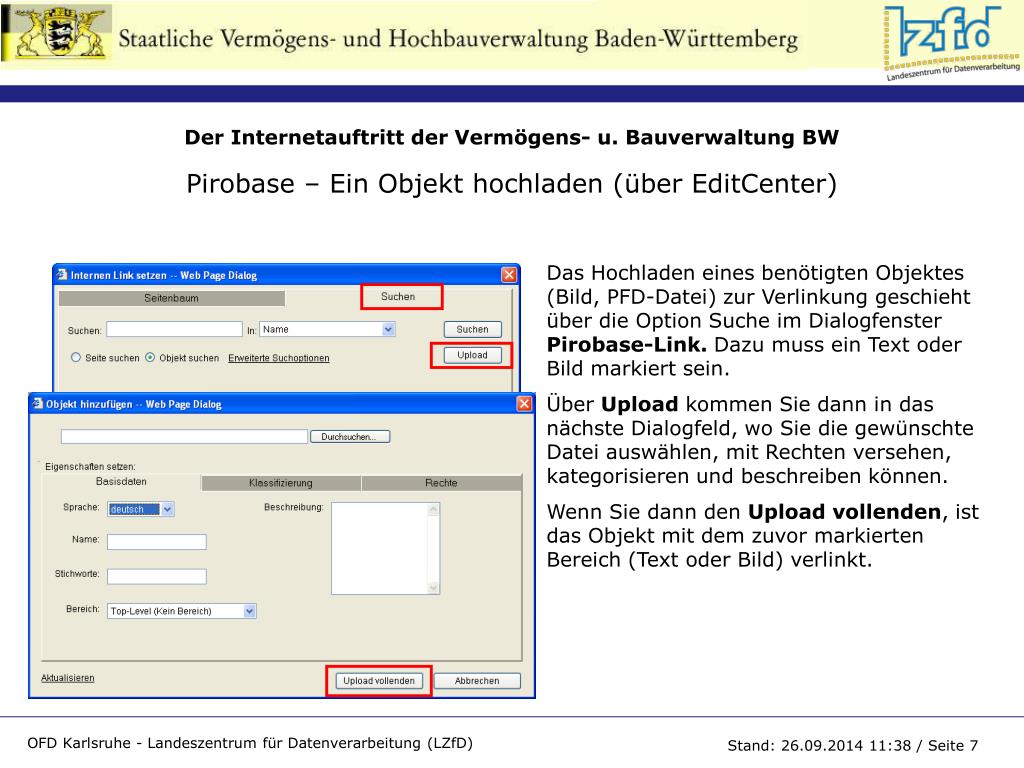Click the 'Upload' button
This screenshot has width=1024, height=768.
click(472, 355)
